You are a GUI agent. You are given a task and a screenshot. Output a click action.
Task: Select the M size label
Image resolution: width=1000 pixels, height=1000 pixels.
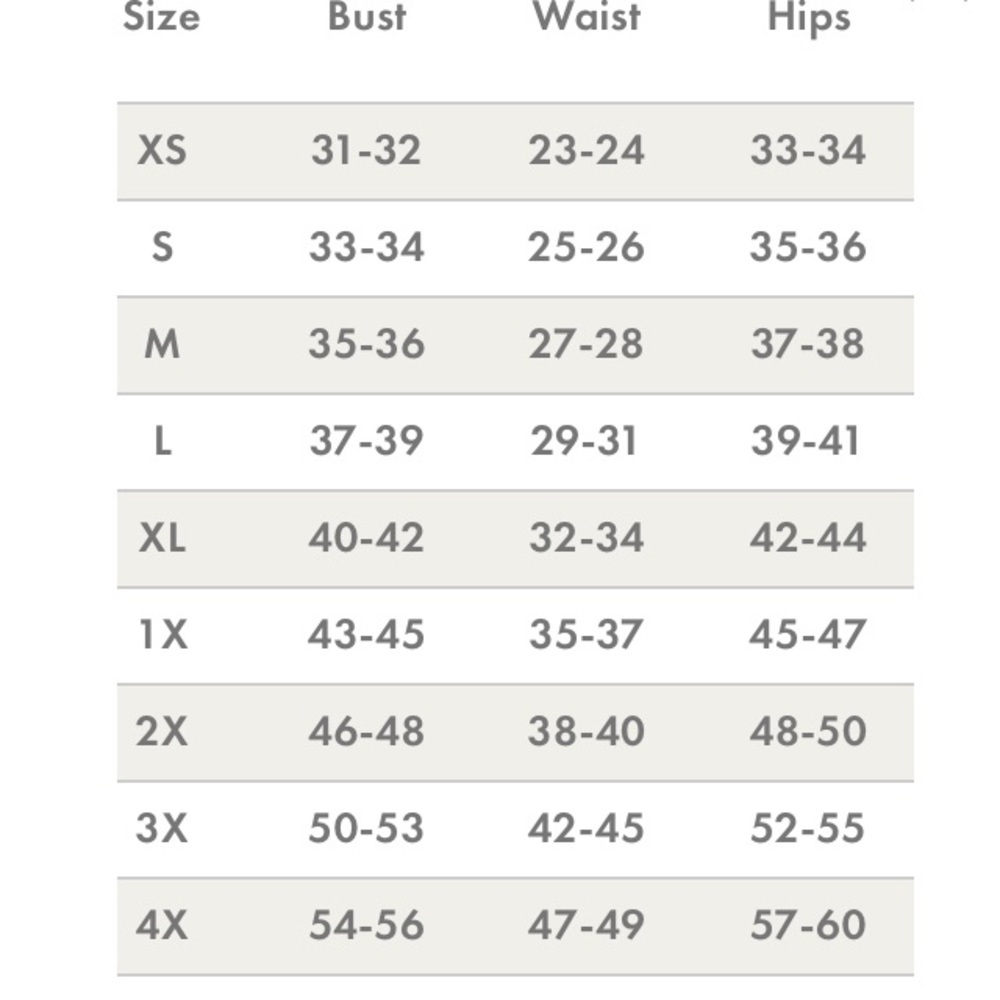click(x=162, y=344)
